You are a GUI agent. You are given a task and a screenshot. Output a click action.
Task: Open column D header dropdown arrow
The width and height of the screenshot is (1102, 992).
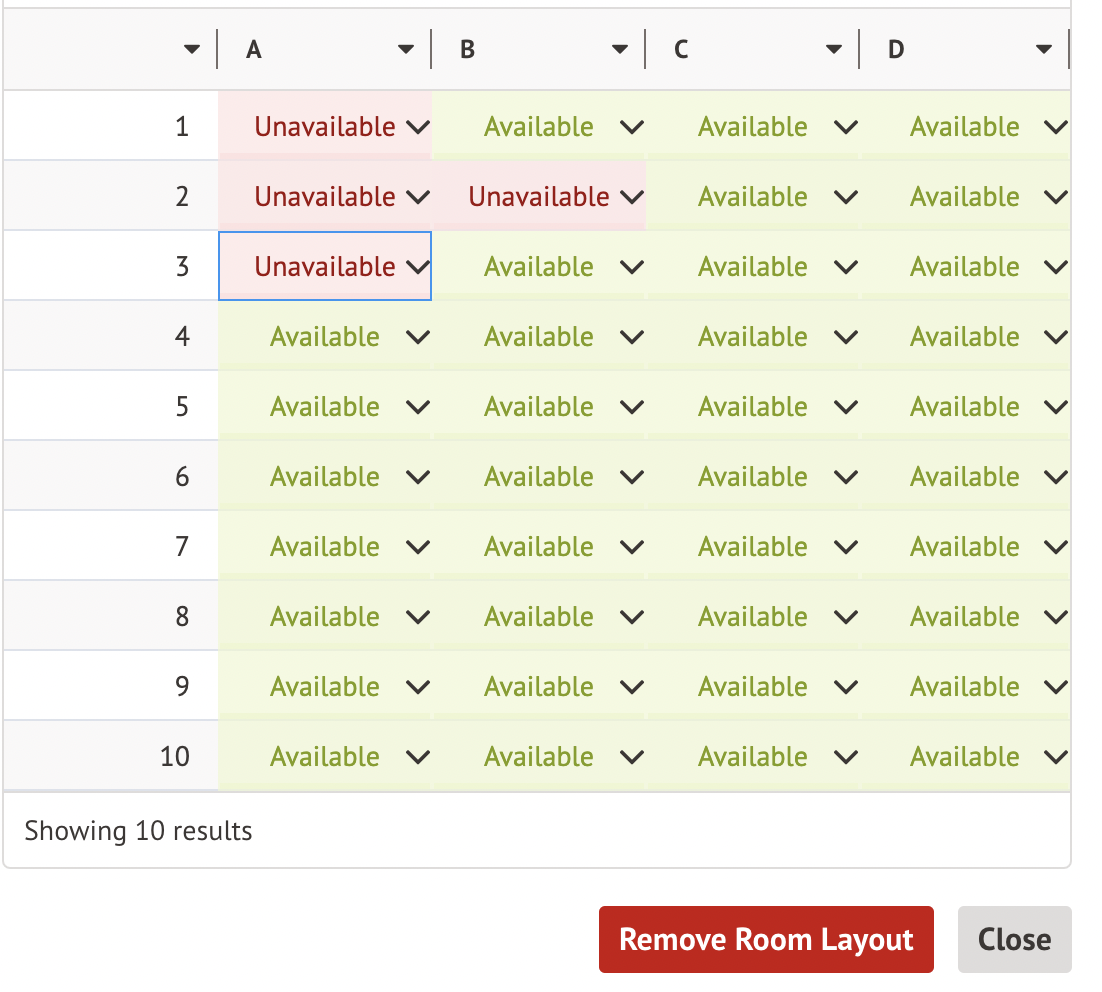[1044, 50]
